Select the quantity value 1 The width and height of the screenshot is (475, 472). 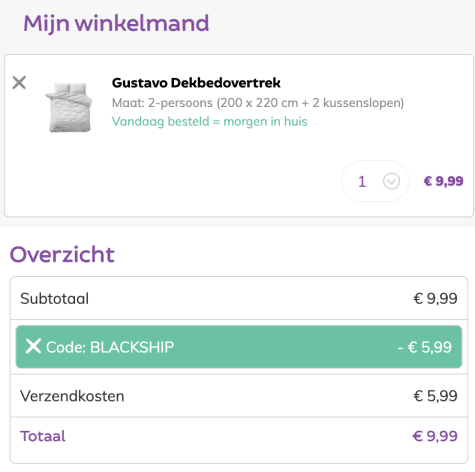(362, 182)
